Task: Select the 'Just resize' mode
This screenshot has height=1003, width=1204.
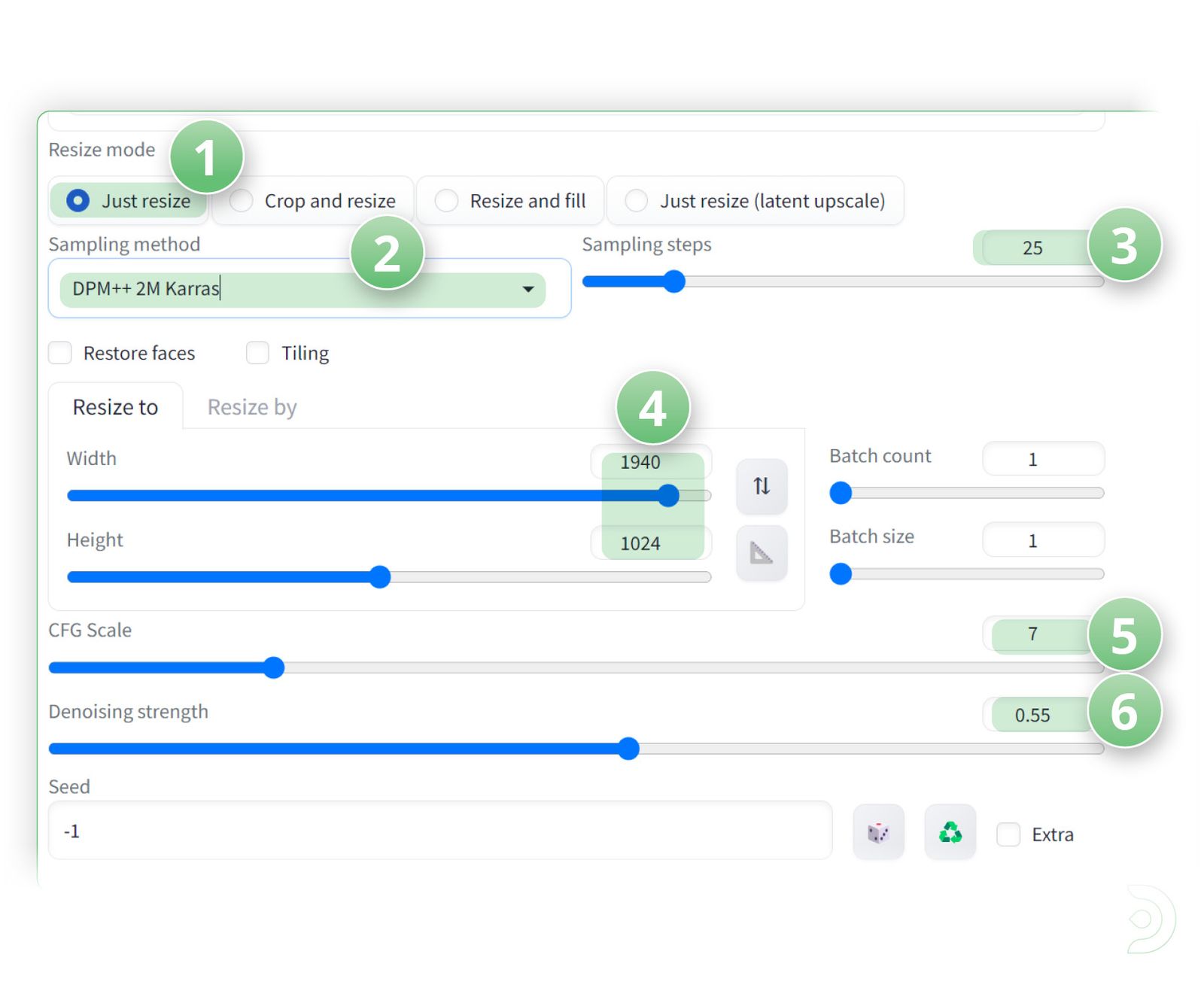Action: click(78, 201)
